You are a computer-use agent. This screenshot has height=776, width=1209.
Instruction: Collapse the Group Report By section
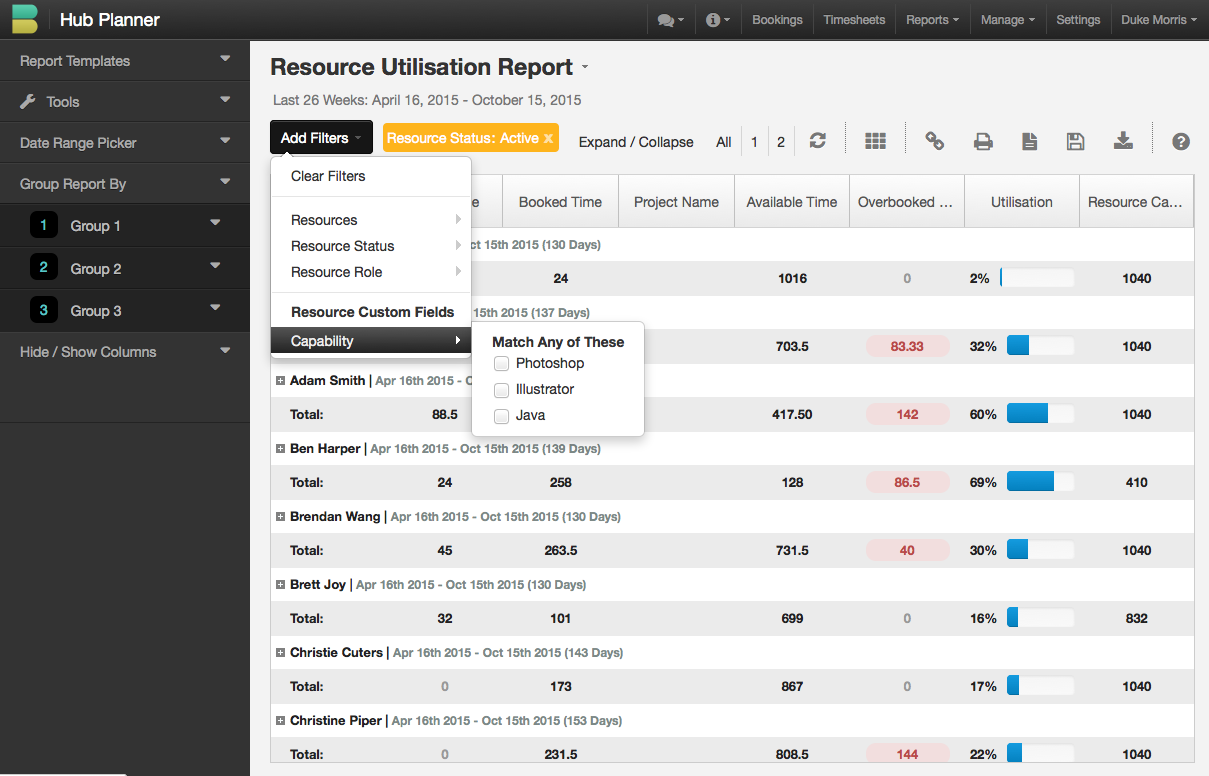(x=125, y=184)
